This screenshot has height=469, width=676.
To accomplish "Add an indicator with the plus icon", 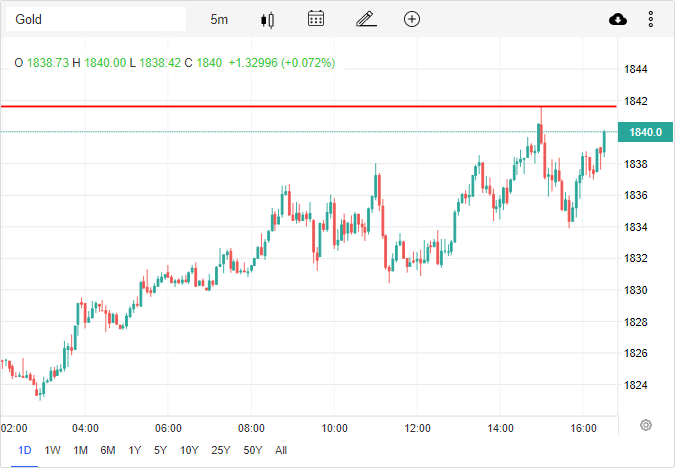I will click(x=412, y=19).
